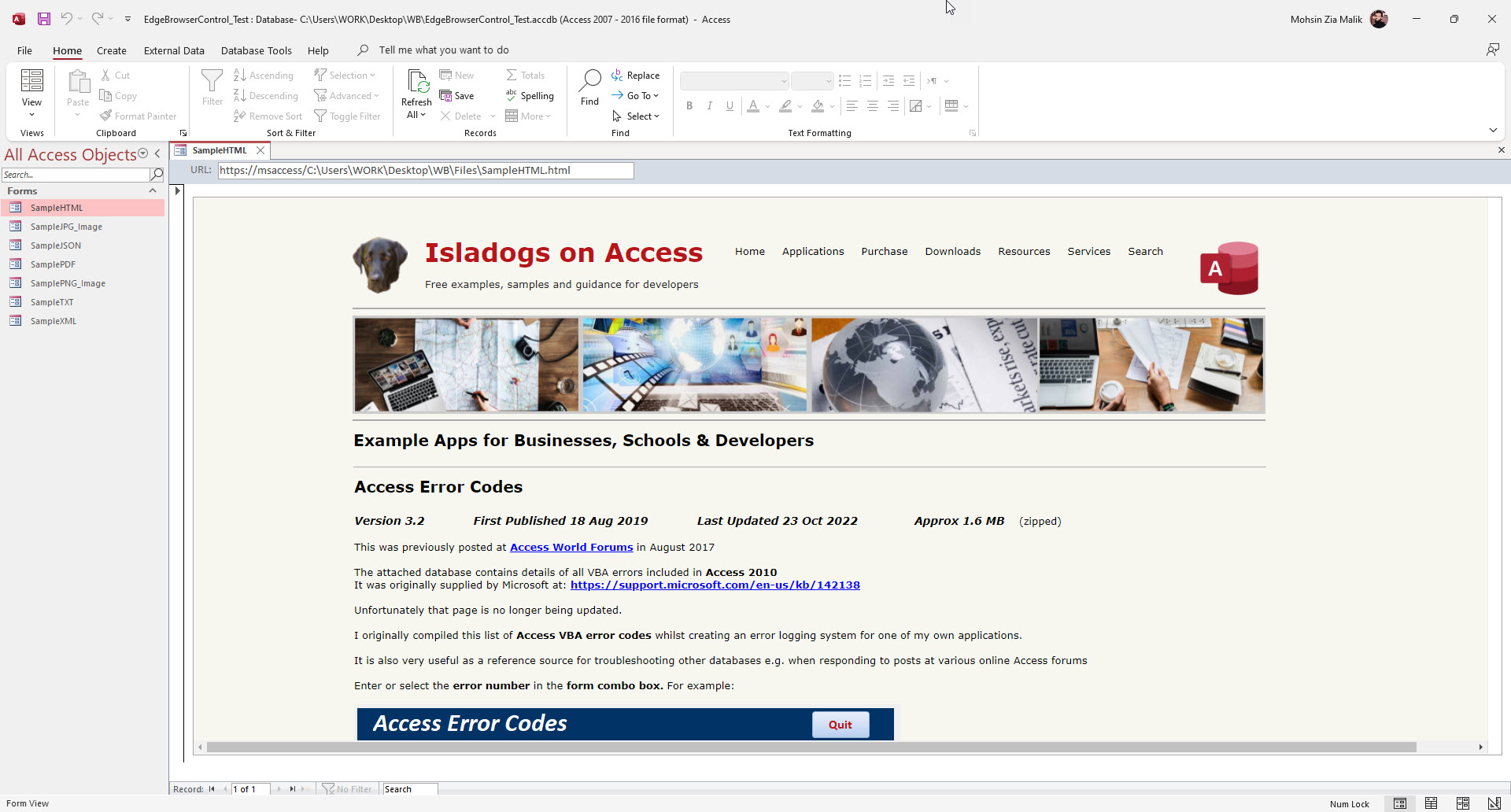The height and width of the screenshot is (812, 1511).
Task: Close the SampleHTML tab with its X
Action: point(260,150)
